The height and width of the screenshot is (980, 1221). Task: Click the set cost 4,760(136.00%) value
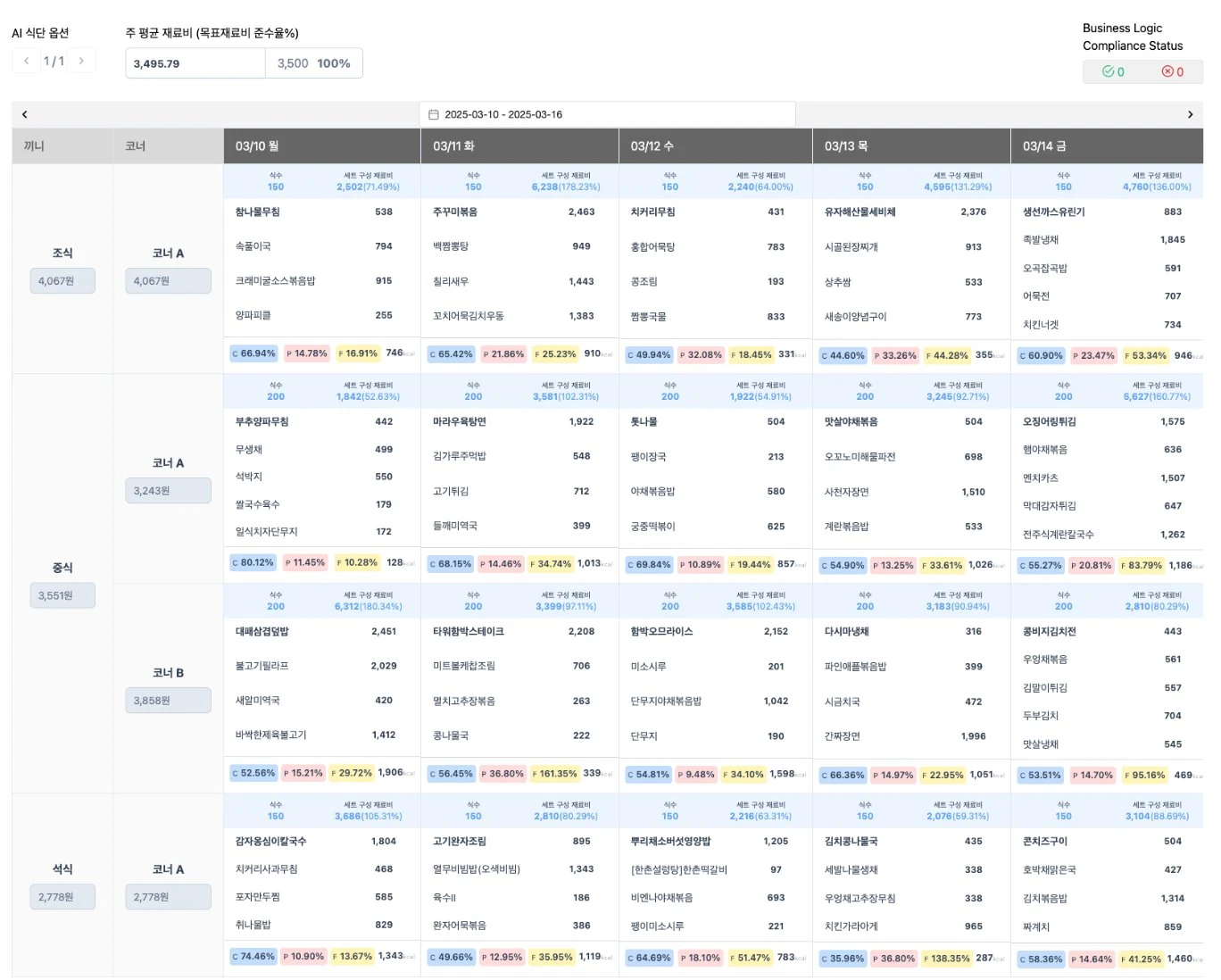coord(1157,187)
